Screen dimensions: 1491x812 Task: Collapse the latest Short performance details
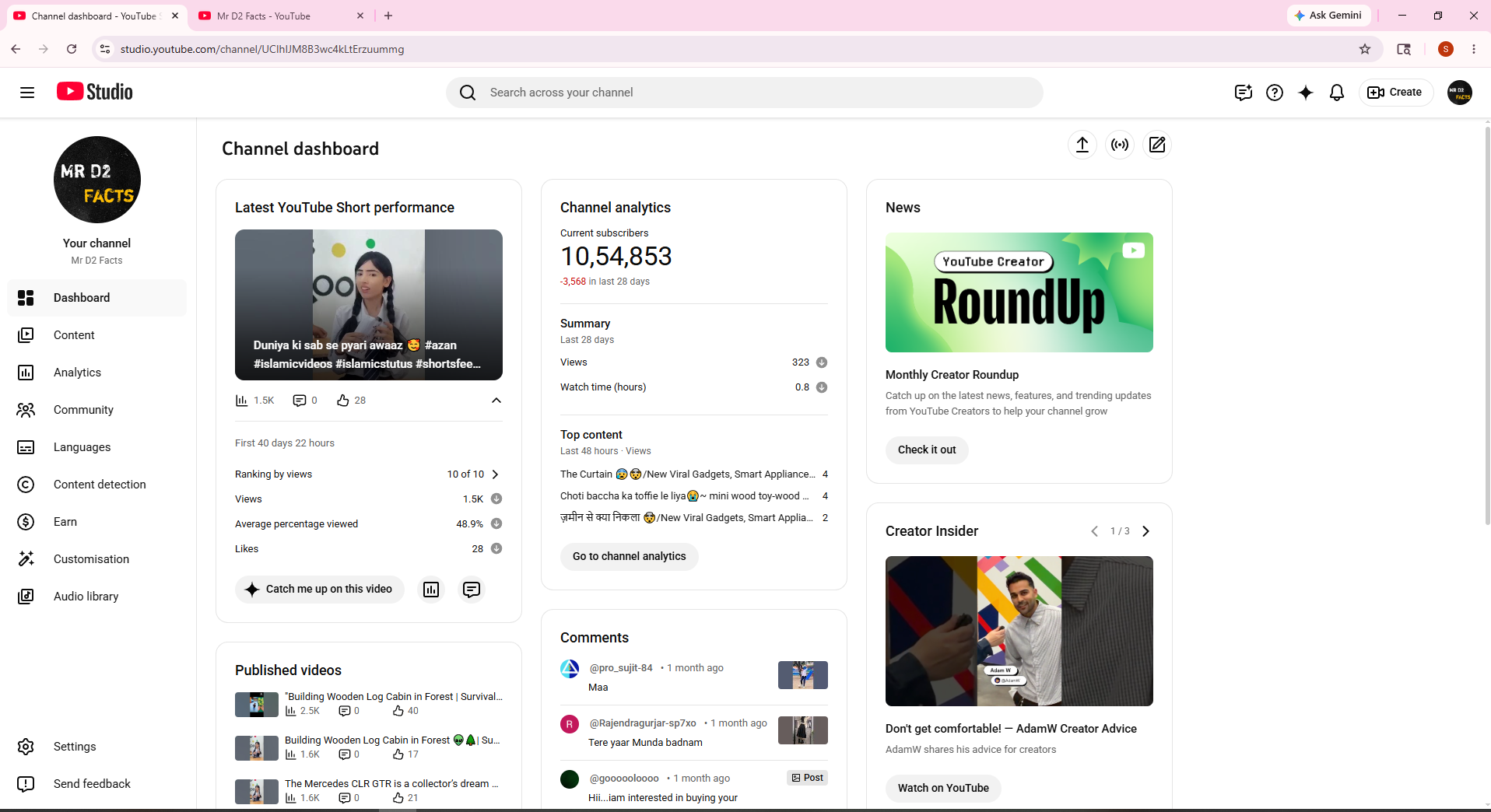[496, 401]
